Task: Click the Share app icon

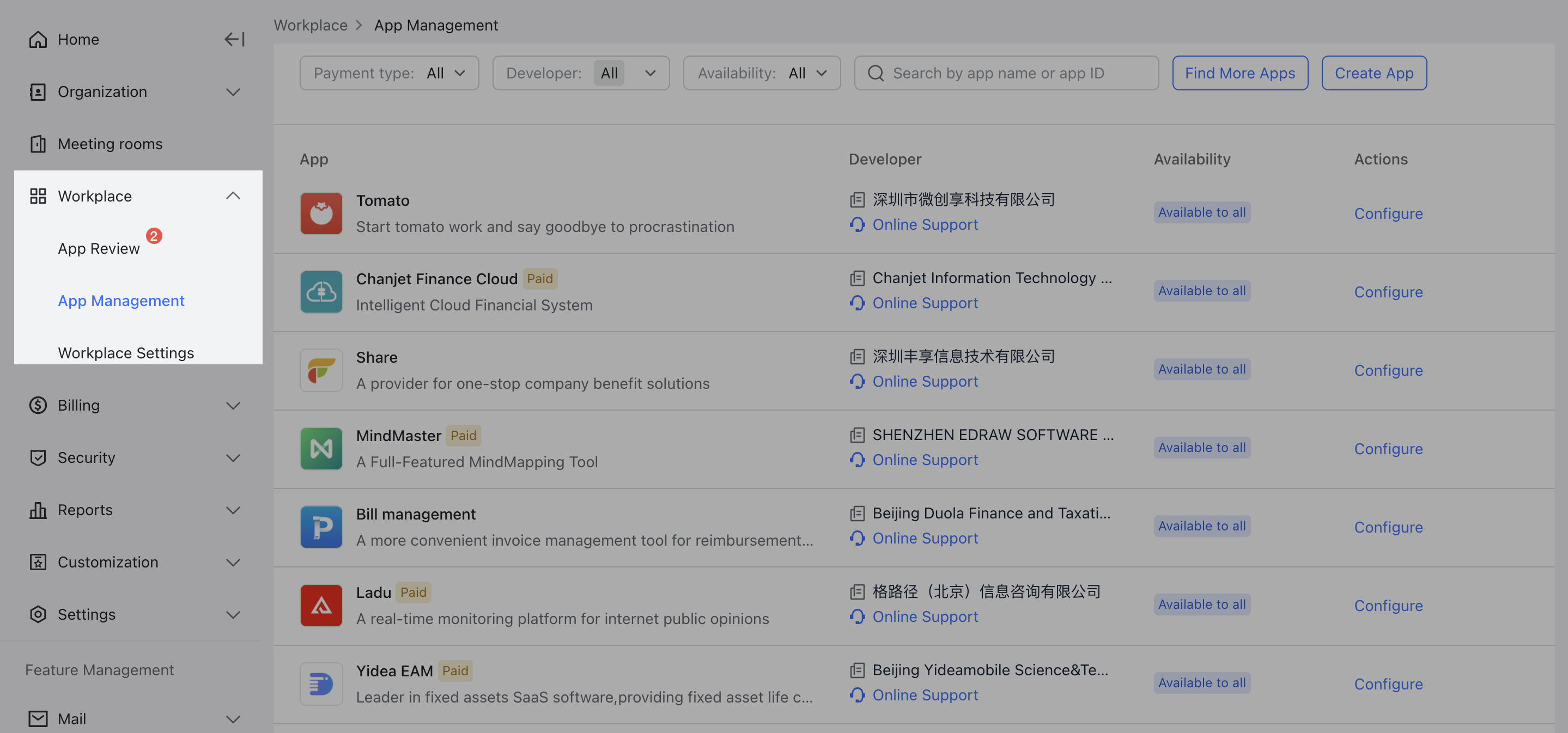Action: point(321,370)
